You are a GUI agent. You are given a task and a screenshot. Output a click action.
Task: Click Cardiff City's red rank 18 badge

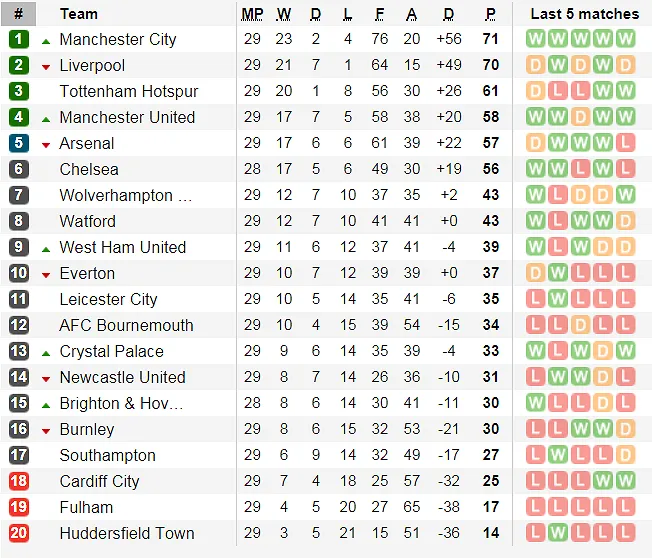tap(19, 481)
